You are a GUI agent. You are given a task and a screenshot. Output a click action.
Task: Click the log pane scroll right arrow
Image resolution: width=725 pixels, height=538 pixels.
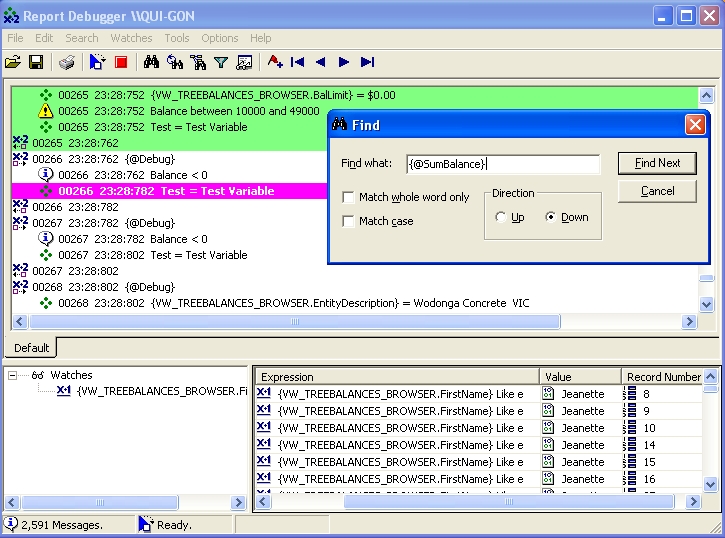pyautogui.click(x=689, y=321)
